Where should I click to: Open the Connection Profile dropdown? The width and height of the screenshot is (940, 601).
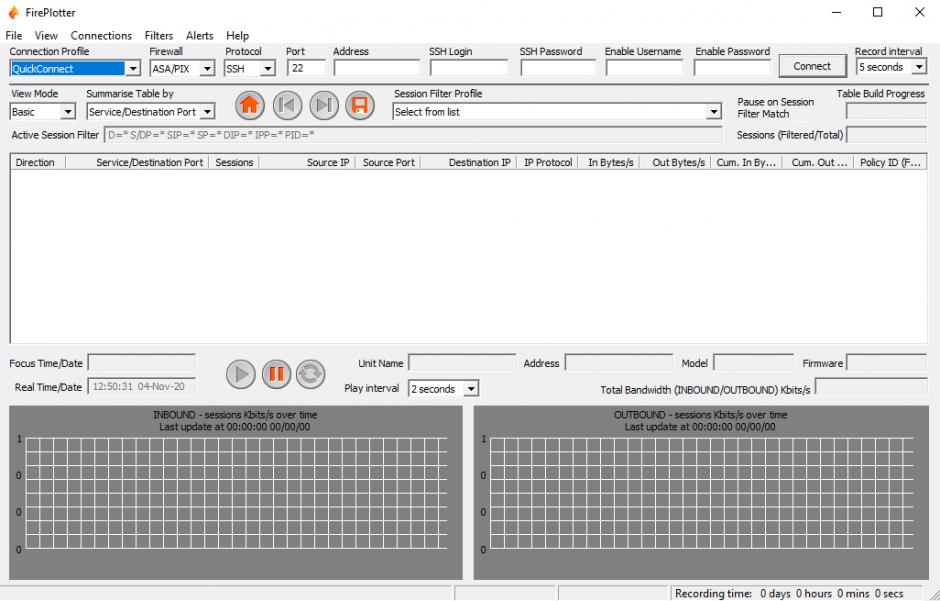(133, 69)
